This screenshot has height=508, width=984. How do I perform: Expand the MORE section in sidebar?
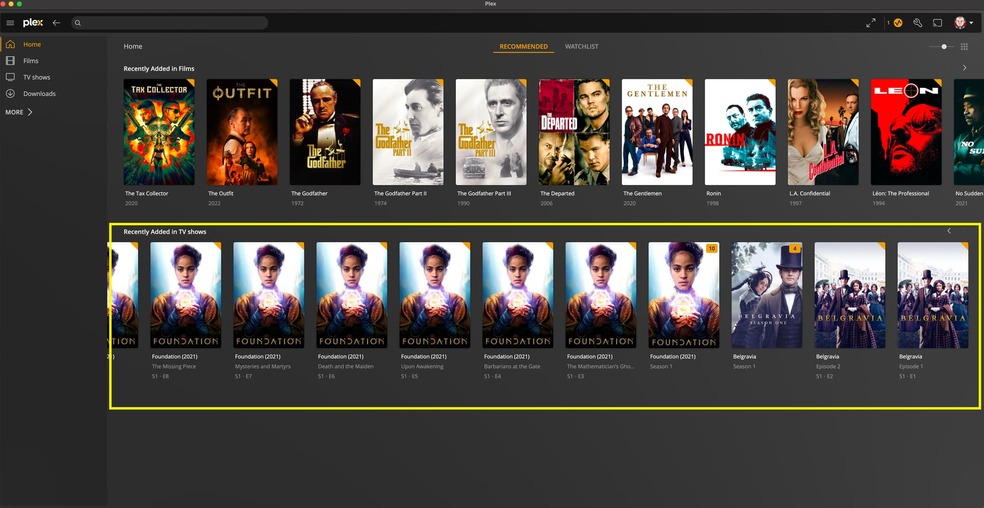(x=19, y=112)
